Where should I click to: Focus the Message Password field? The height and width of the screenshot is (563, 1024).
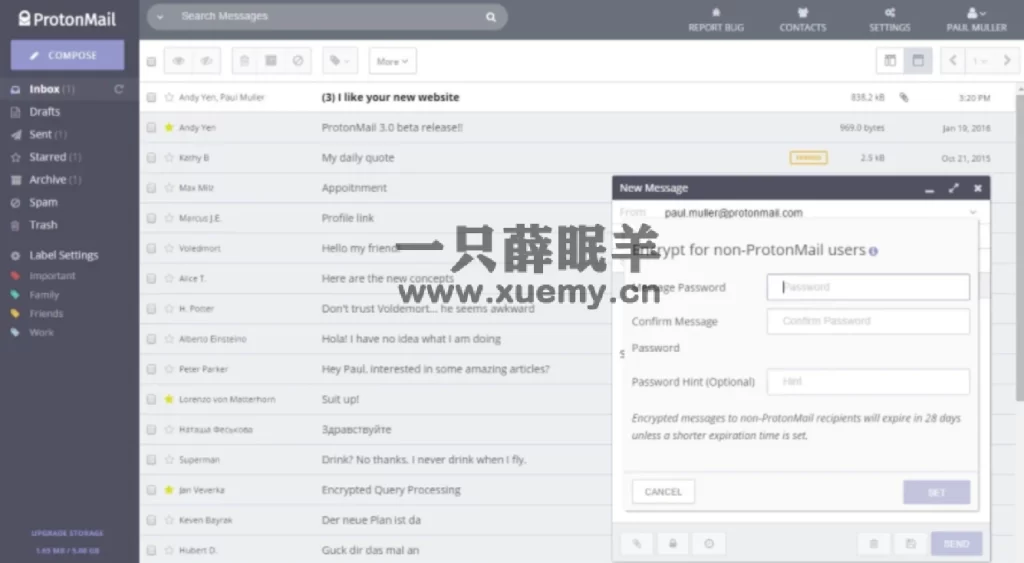pyautogui.click(x=869, y=287)
